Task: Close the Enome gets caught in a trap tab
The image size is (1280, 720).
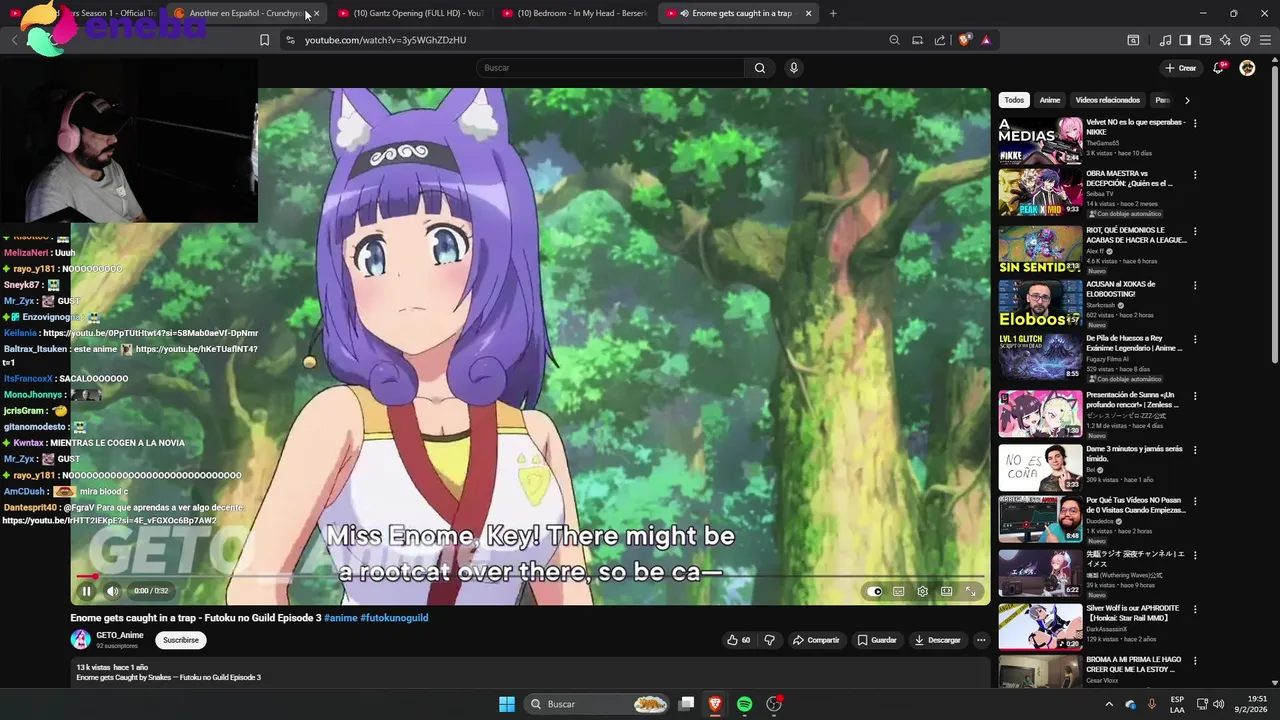Action: [808, 13]
